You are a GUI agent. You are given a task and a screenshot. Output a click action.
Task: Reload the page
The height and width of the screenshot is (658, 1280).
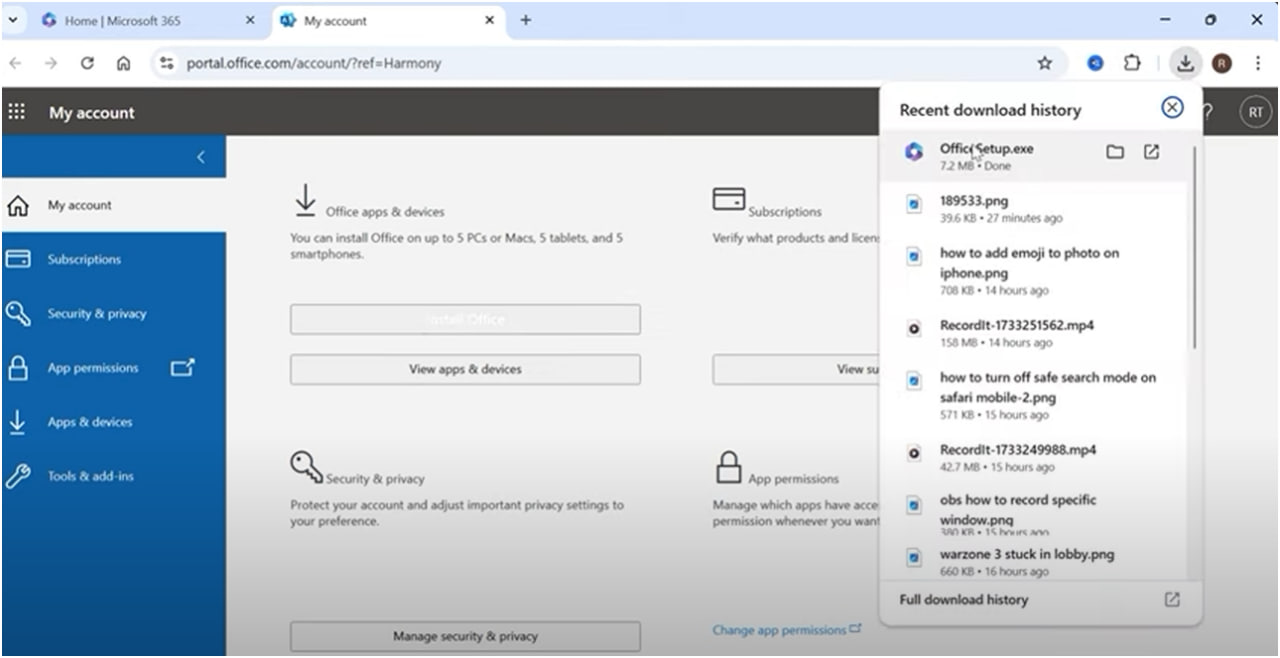click(87, 63)
